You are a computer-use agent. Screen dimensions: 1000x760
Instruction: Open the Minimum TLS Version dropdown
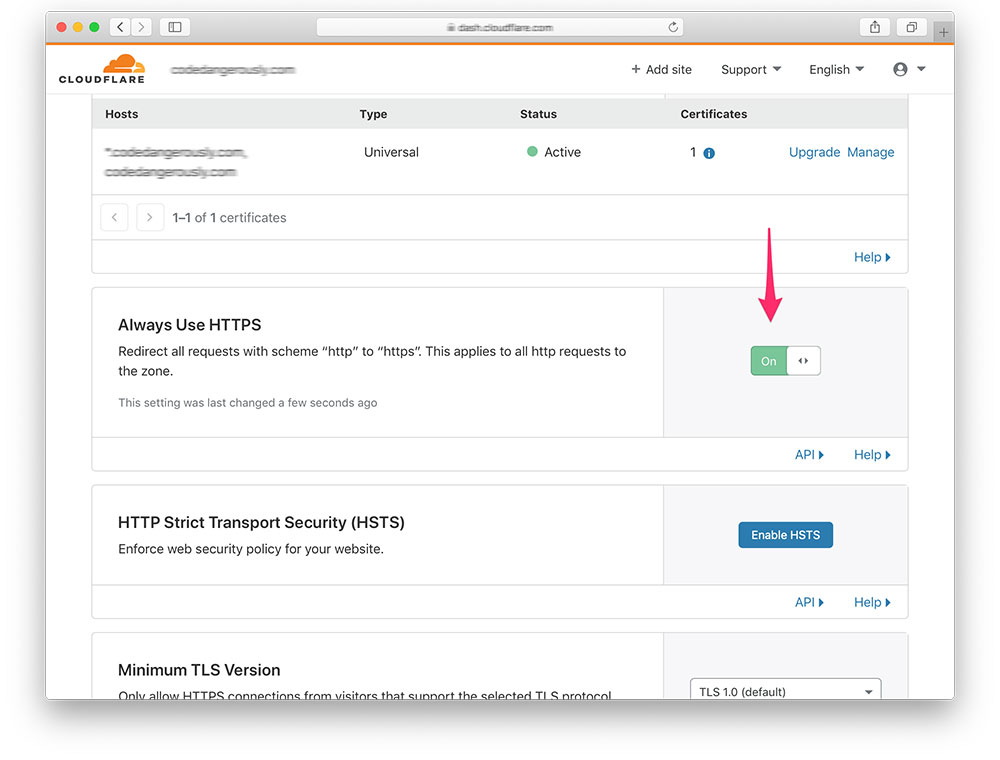pyautogui.click(x=785, y=689)
